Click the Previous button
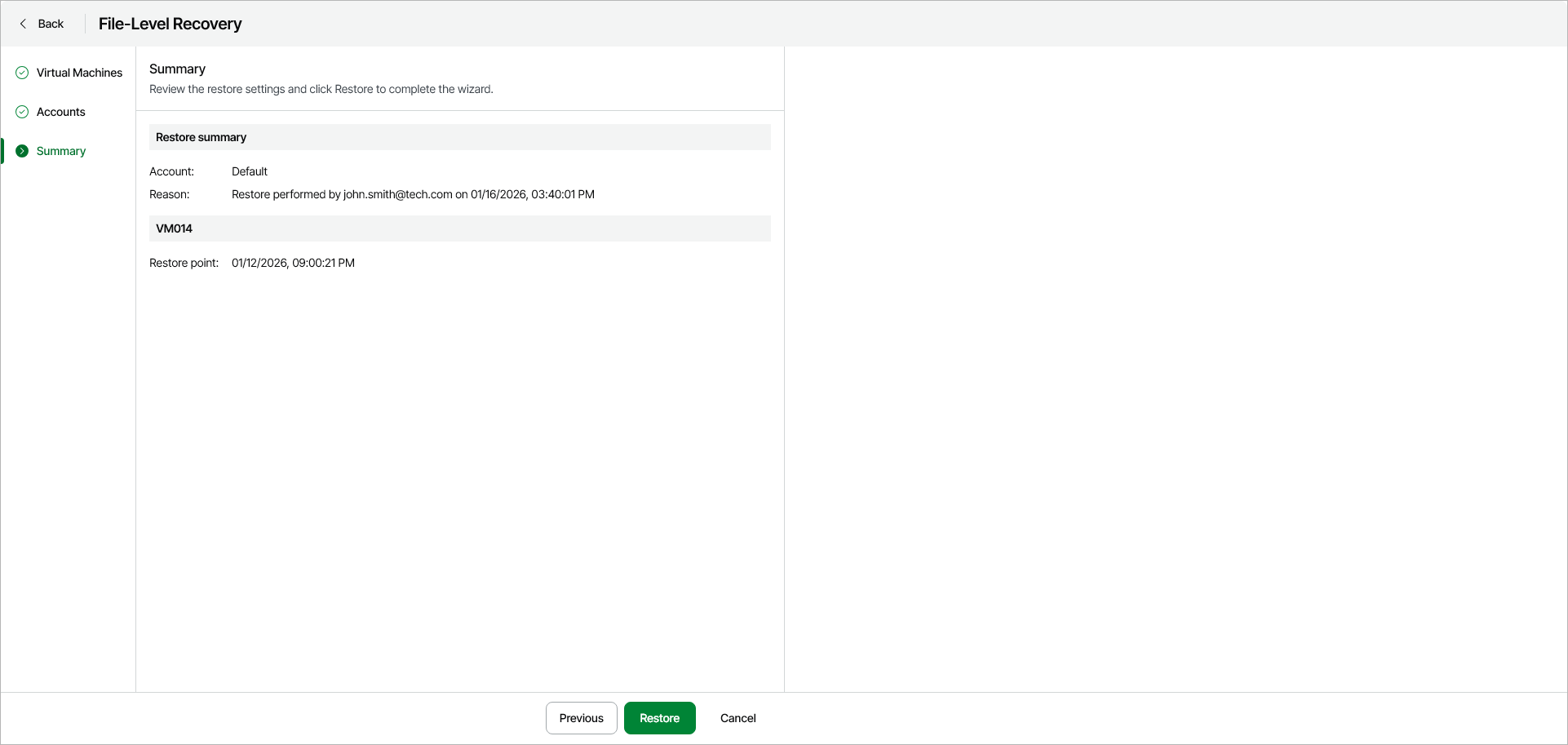The width and height of the screenshot is (1568, 745). 582,718
